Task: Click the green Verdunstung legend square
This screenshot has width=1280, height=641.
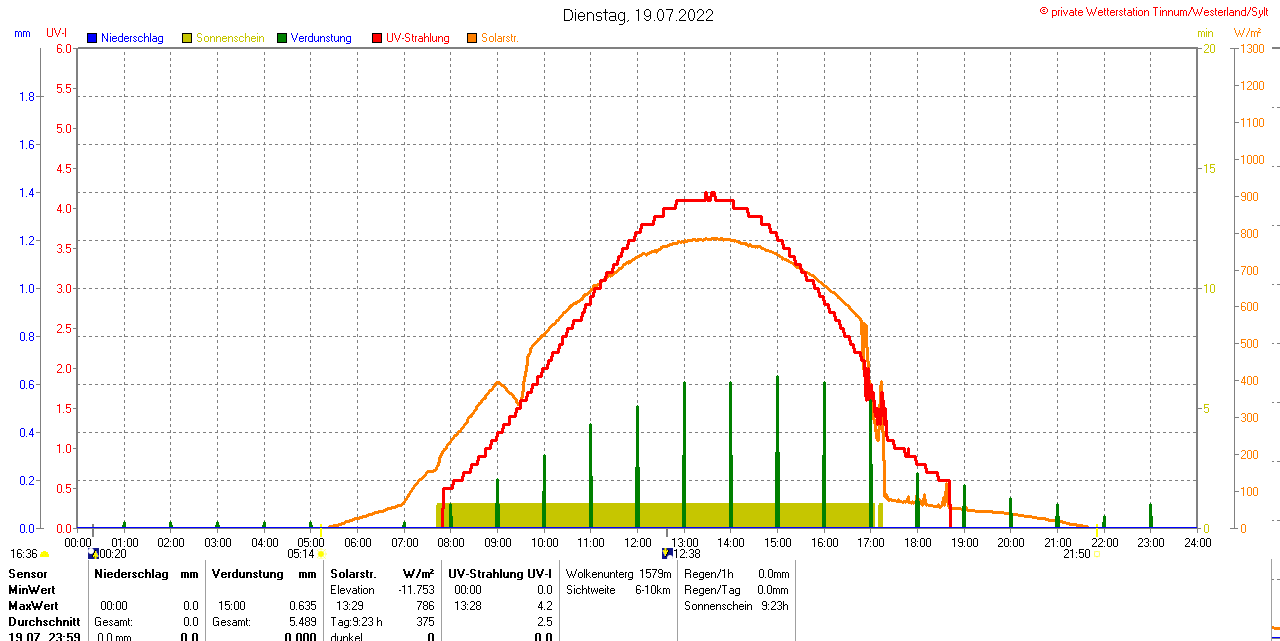Action: [x=282, y=38]
